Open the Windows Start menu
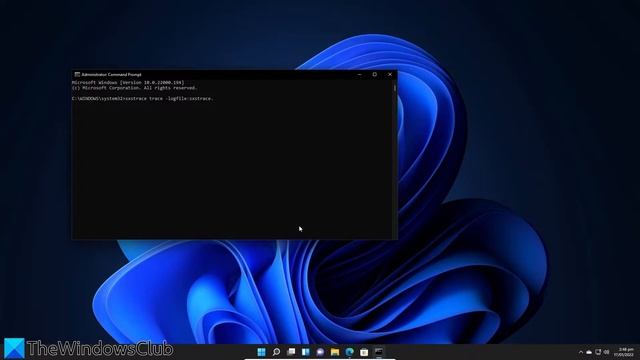This screenshot has width=640, height=360. click(262, 351)
